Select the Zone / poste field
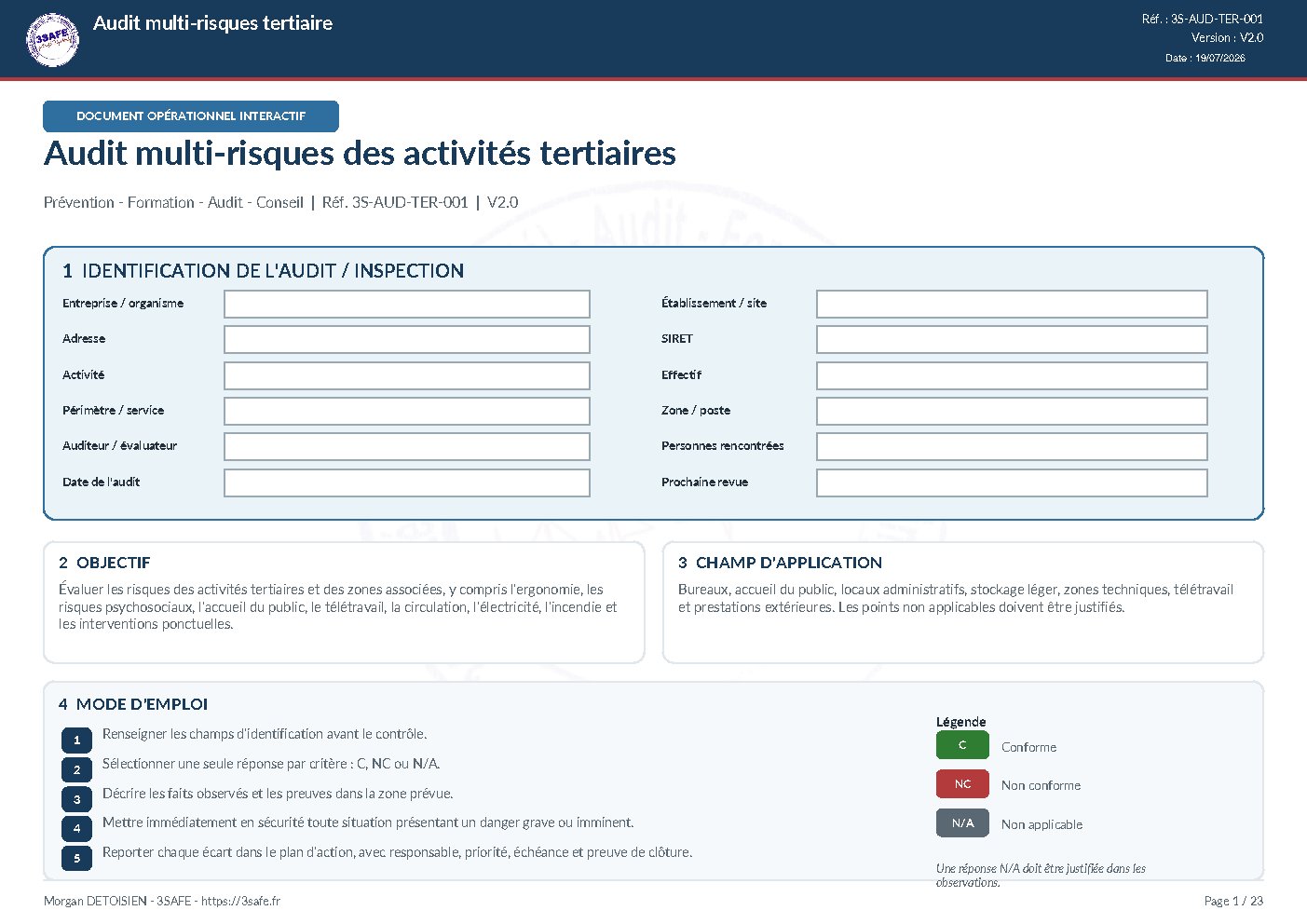Viewport: 1307px width, 924px height. (1012, 411)
